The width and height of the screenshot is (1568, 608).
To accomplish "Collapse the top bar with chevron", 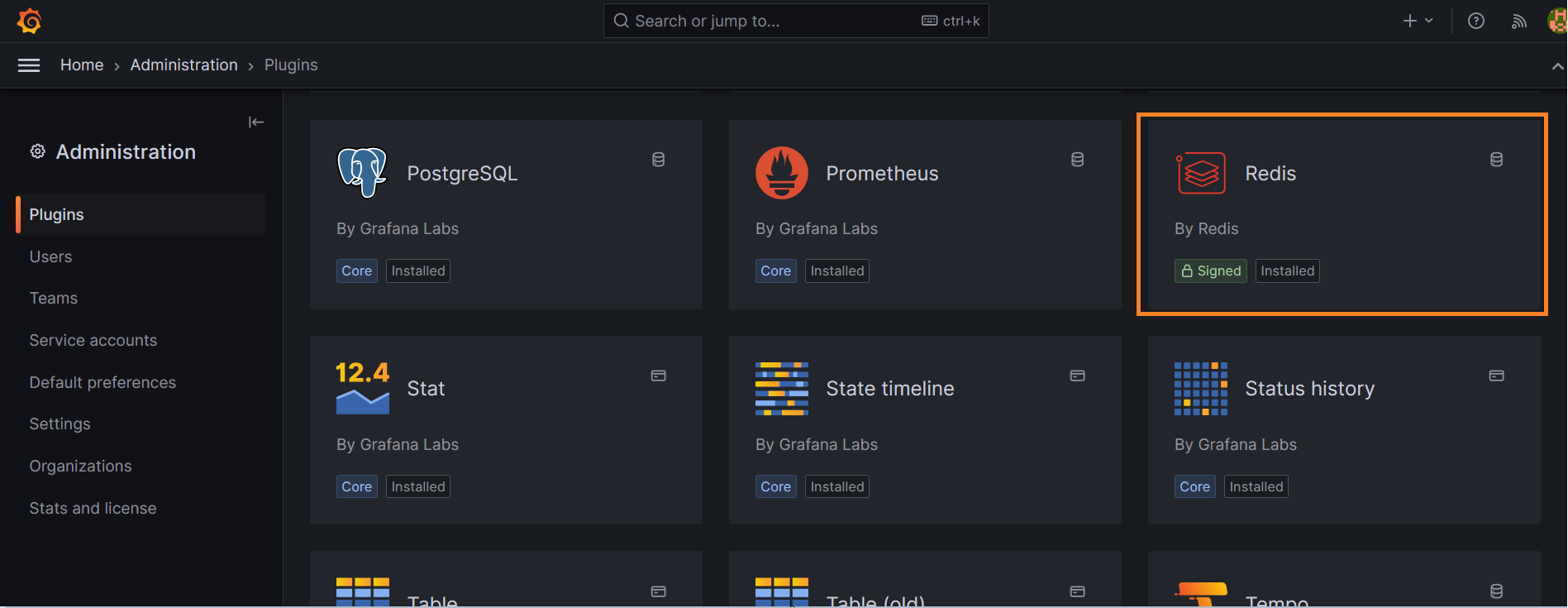I will [x=1557, y=66].
